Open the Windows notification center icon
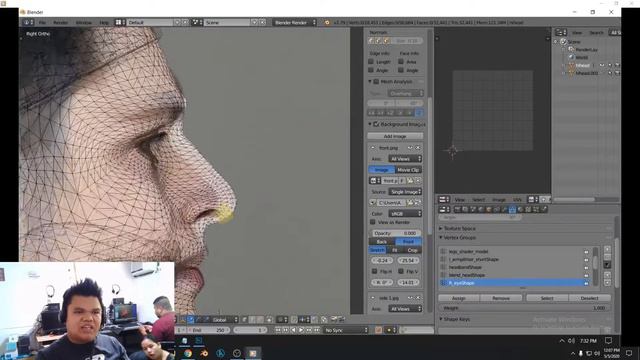Viewport: 640px width, 360px height. coord(629,353)
